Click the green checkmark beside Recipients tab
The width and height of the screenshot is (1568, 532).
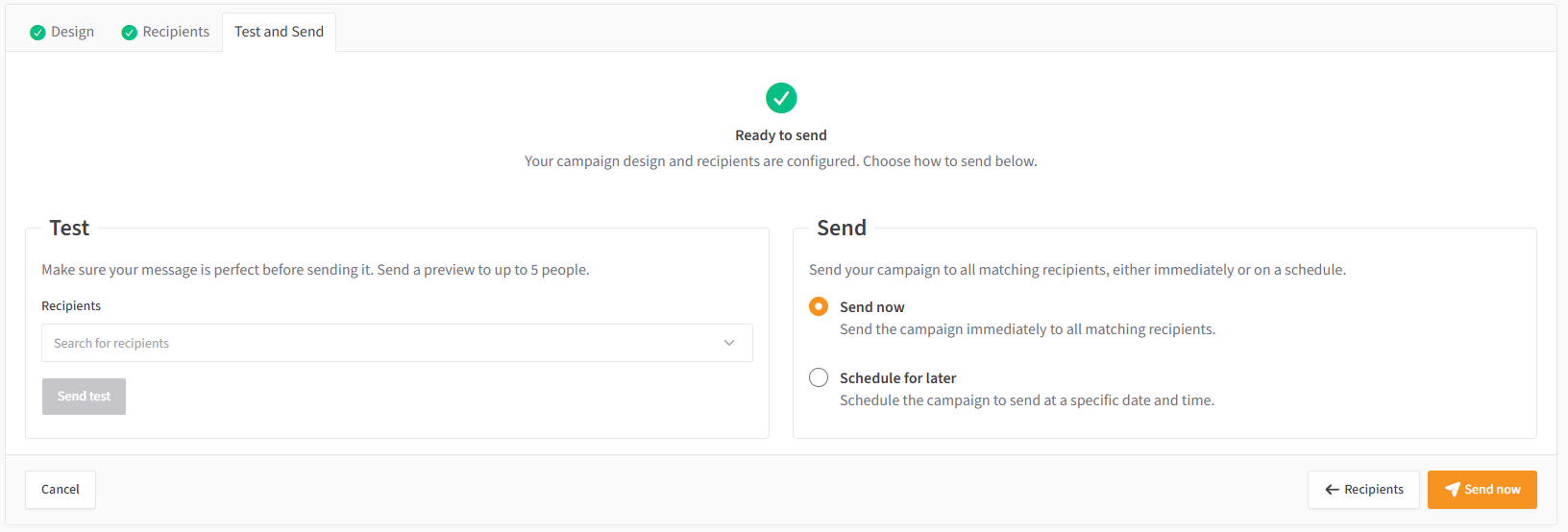129,33
